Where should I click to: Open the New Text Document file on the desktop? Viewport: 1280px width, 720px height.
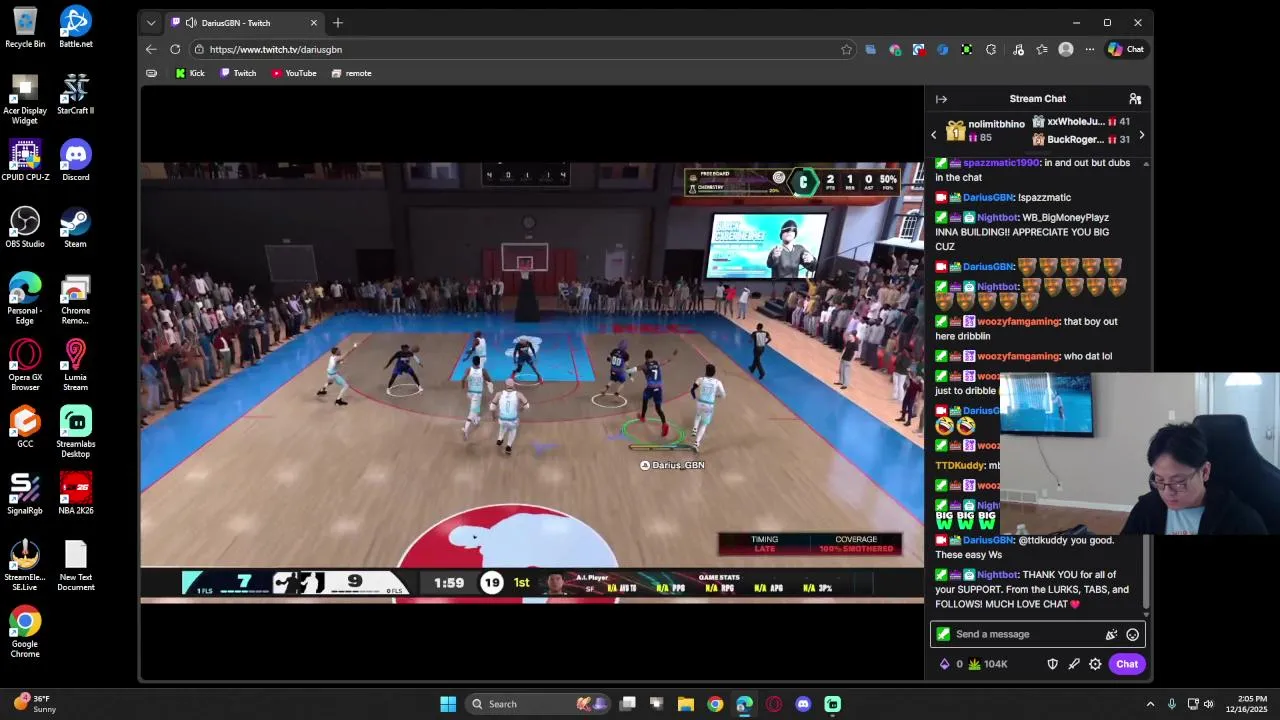click(x=75, y=566)
